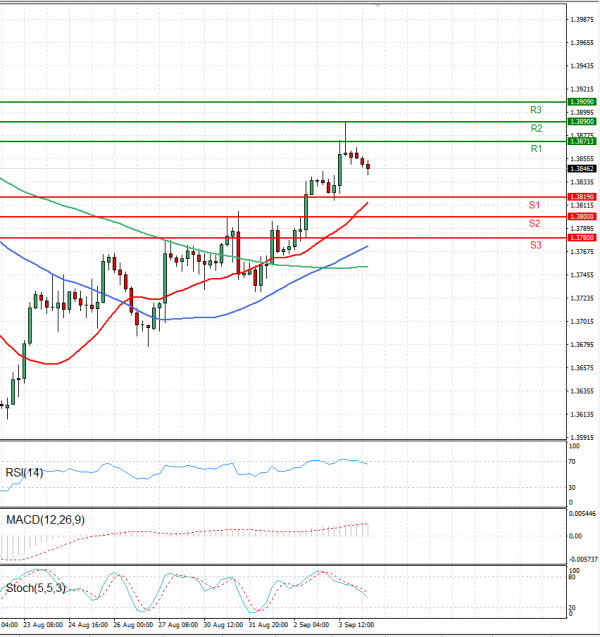The height and width of the screenshot is (637, 600).
Task: Click the R3 resistance label
Action: click(535, 110)
